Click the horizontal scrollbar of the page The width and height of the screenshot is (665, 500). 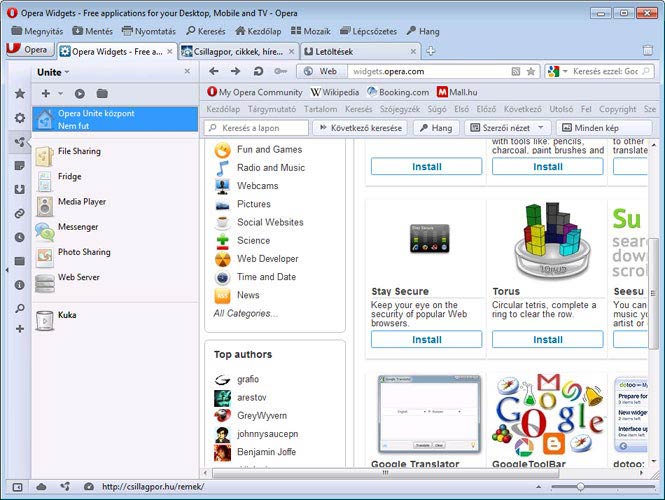tap(385, 473)
